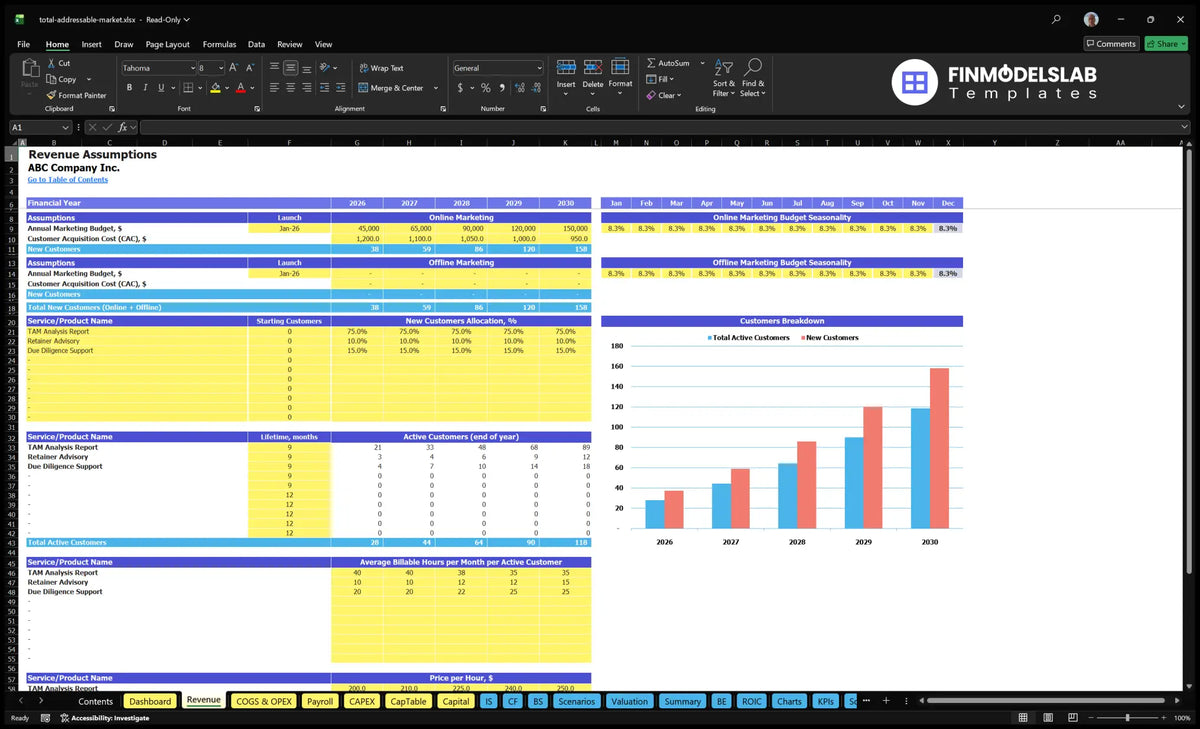The height and width of the screenshot is (729, 1200).
Task: Click the search magnifier in title bar
Action: click(x=1056, y=19)
